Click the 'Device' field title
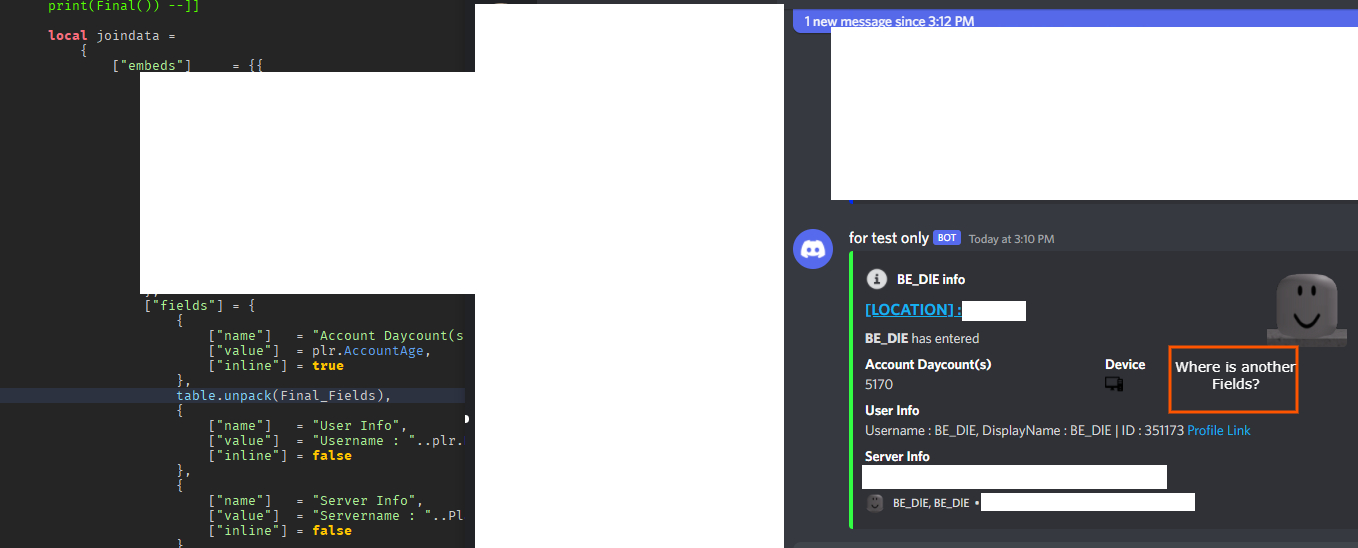1358x548 pixels. coord(1125,364)
